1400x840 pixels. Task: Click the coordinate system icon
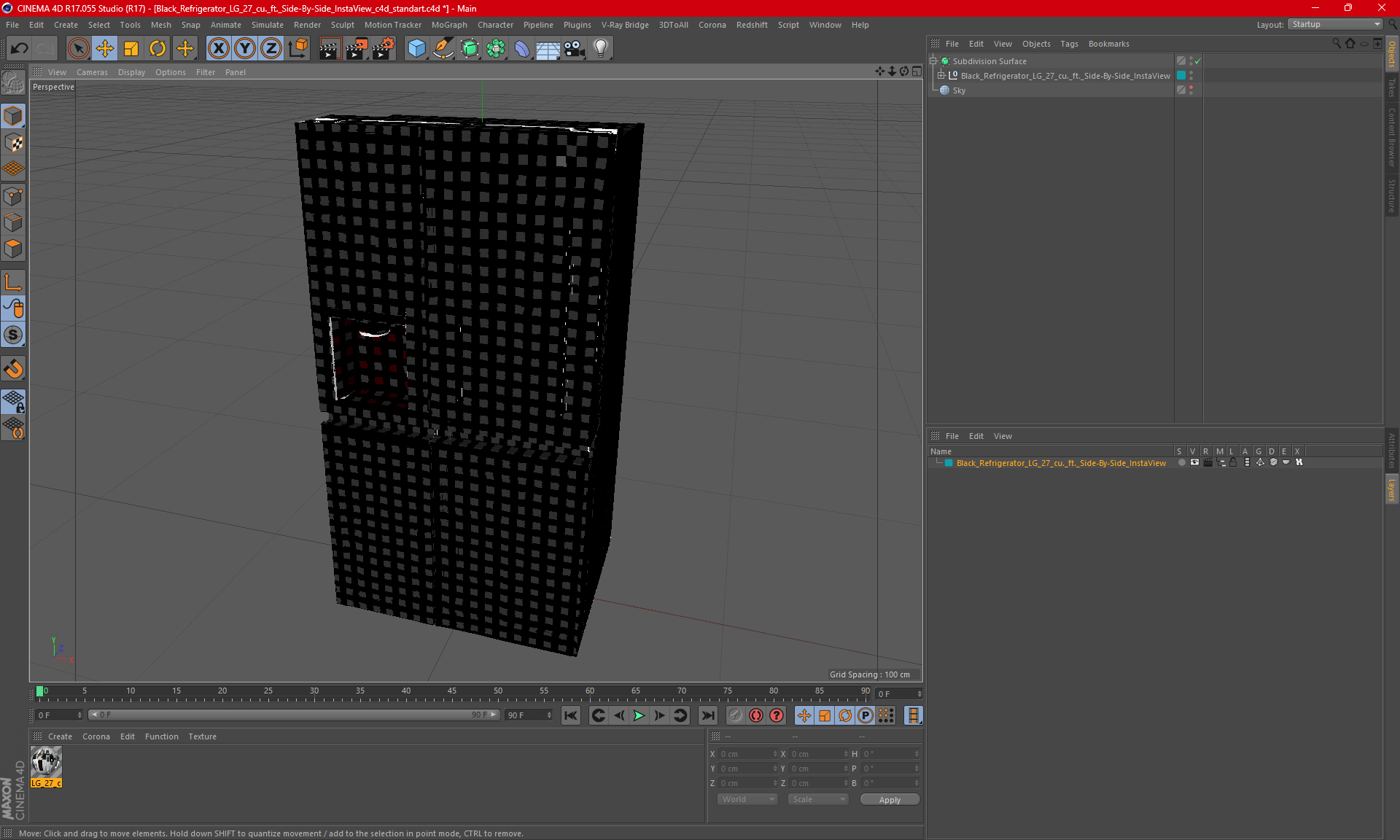298,48
